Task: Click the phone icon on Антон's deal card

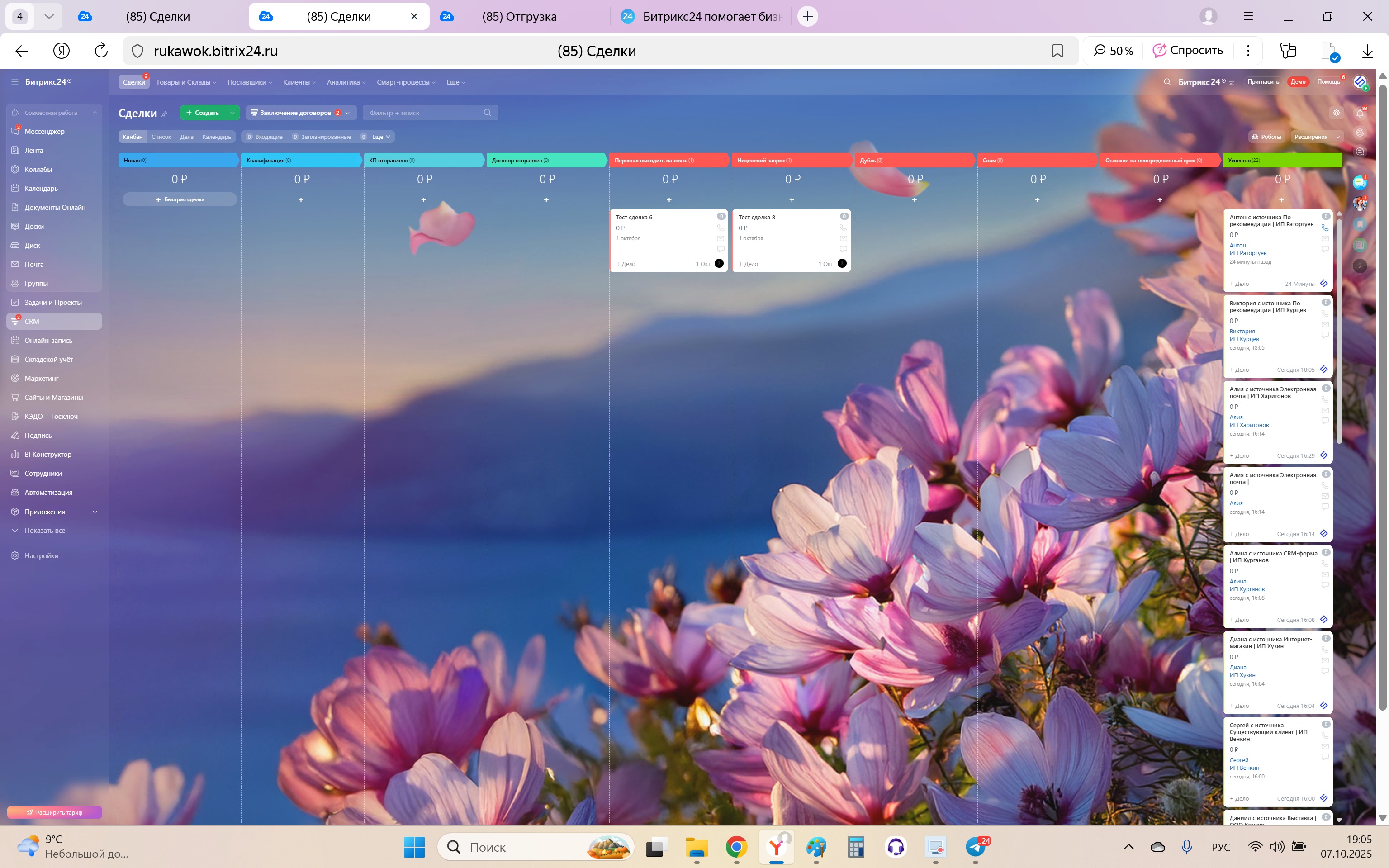Action: 1325,228
